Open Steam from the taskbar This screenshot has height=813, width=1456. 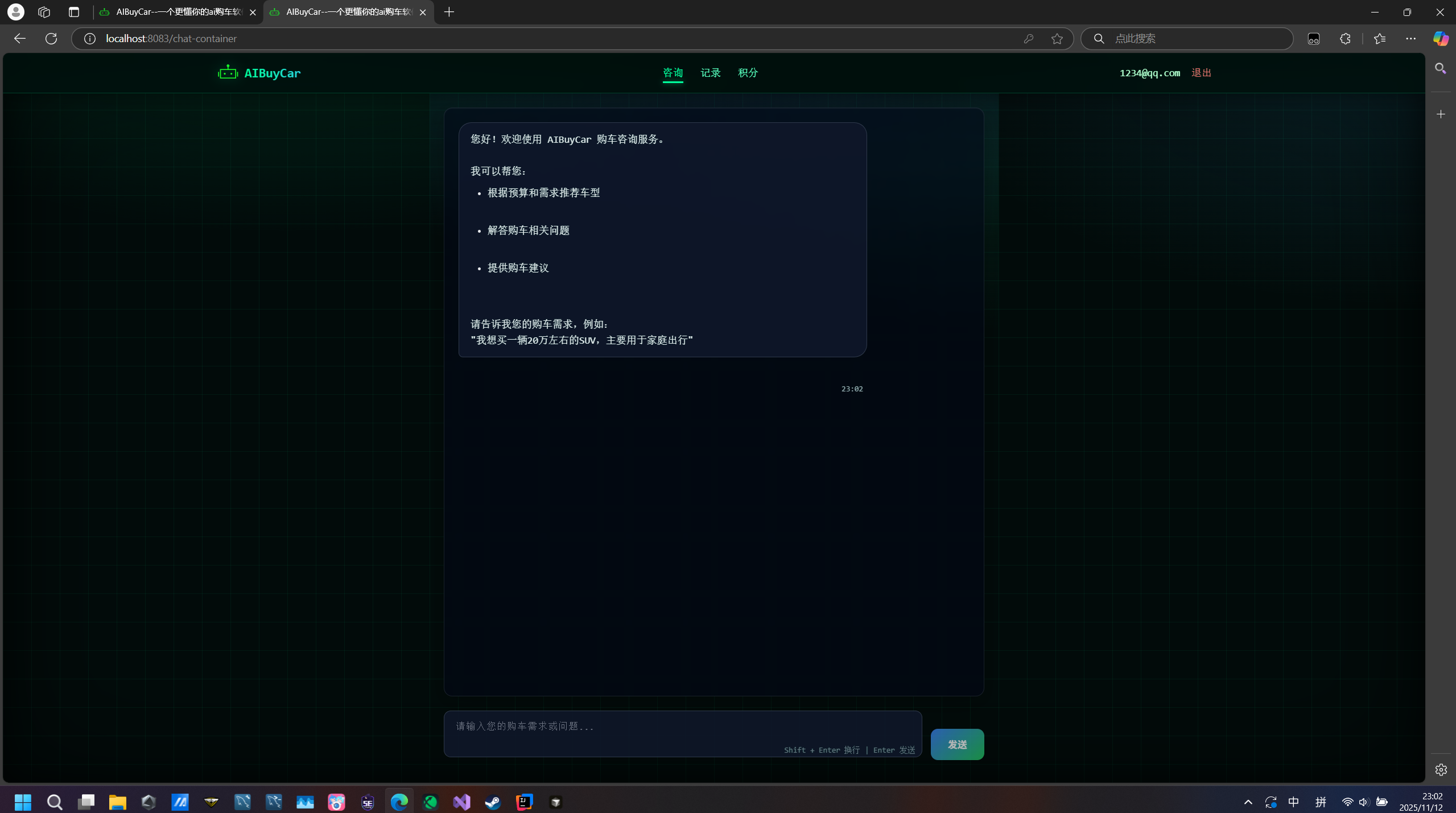[x=493, y=802]
